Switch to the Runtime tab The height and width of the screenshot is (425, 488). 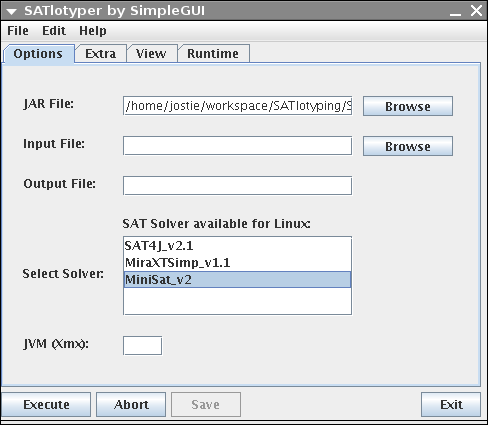[x=213, y=54]
